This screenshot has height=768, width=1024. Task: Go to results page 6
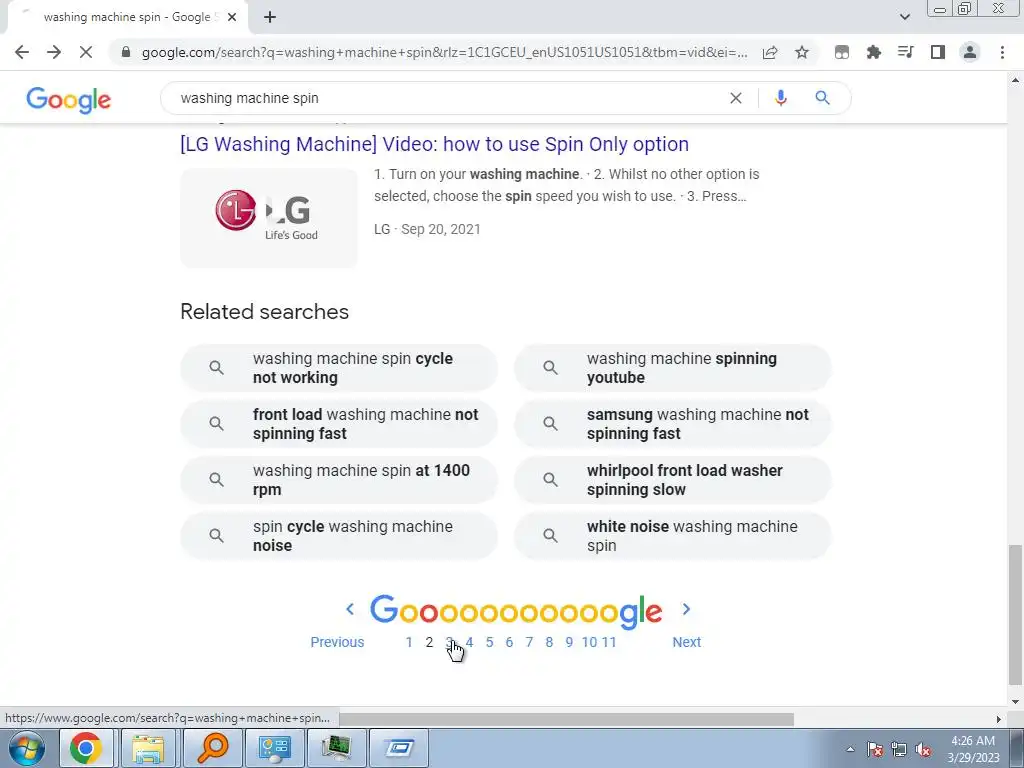[x=509, y=642]
